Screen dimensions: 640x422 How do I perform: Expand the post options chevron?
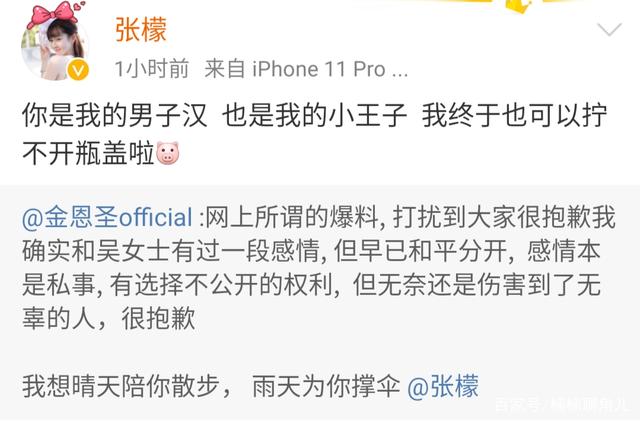pyautogui.click(x=609, y=29)
